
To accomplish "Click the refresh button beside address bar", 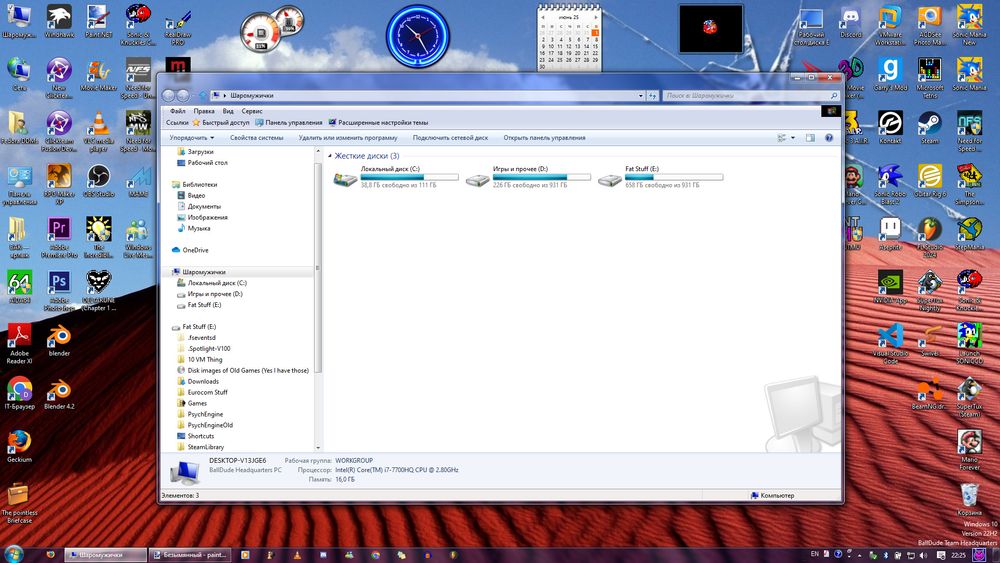I will [652, 96].
